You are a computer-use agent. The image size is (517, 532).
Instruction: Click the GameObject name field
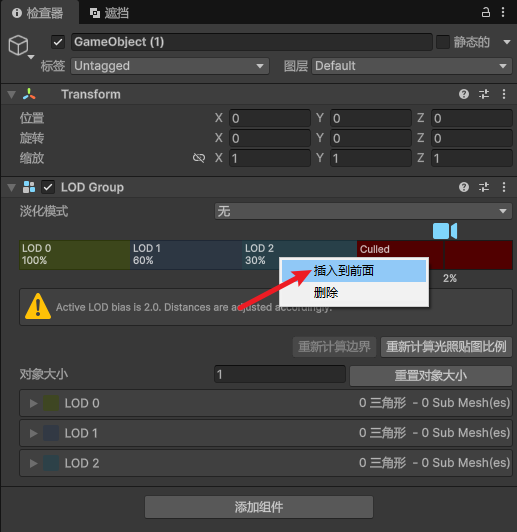pyautogui.click(x=252, y=42)
